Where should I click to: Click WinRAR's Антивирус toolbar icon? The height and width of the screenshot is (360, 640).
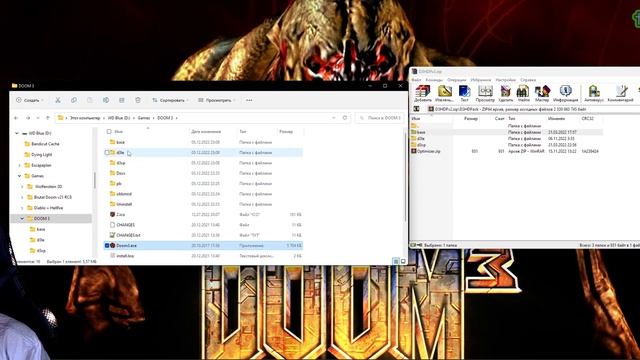[x=594, y=93]
